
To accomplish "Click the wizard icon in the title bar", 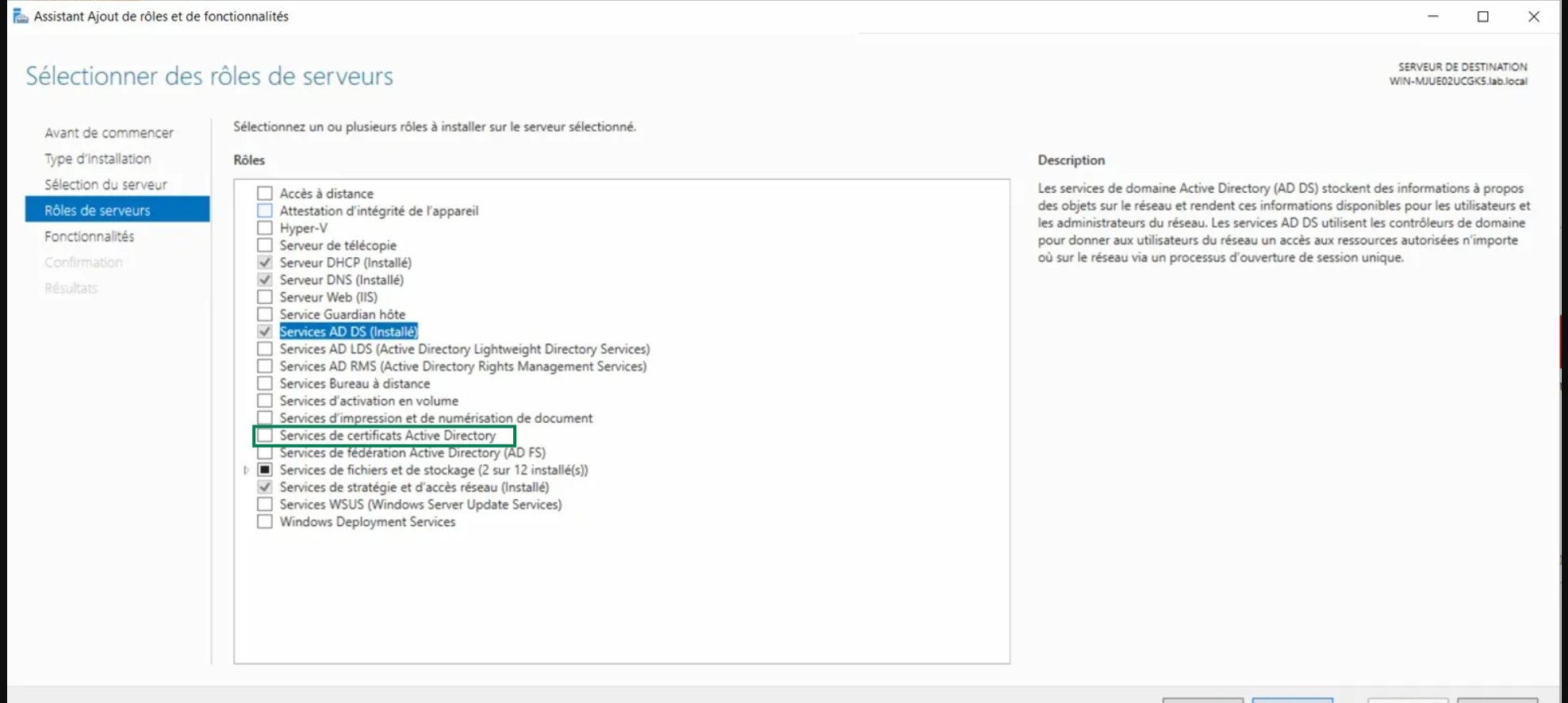I will point(21,16).
